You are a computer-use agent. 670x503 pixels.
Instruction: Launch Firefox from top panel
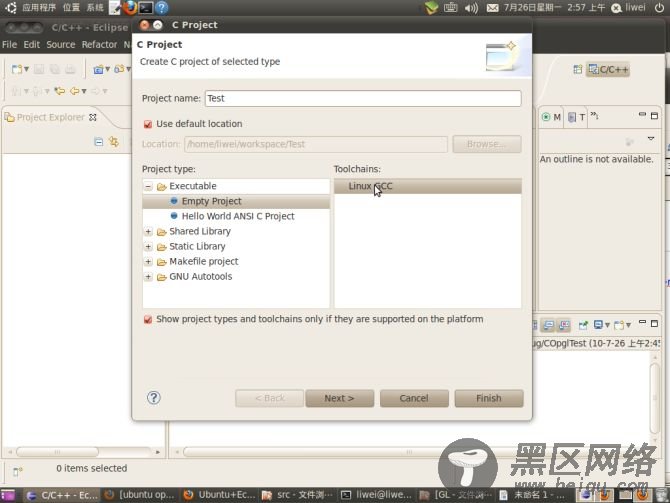pyautogui.click(x=130, y=7)
